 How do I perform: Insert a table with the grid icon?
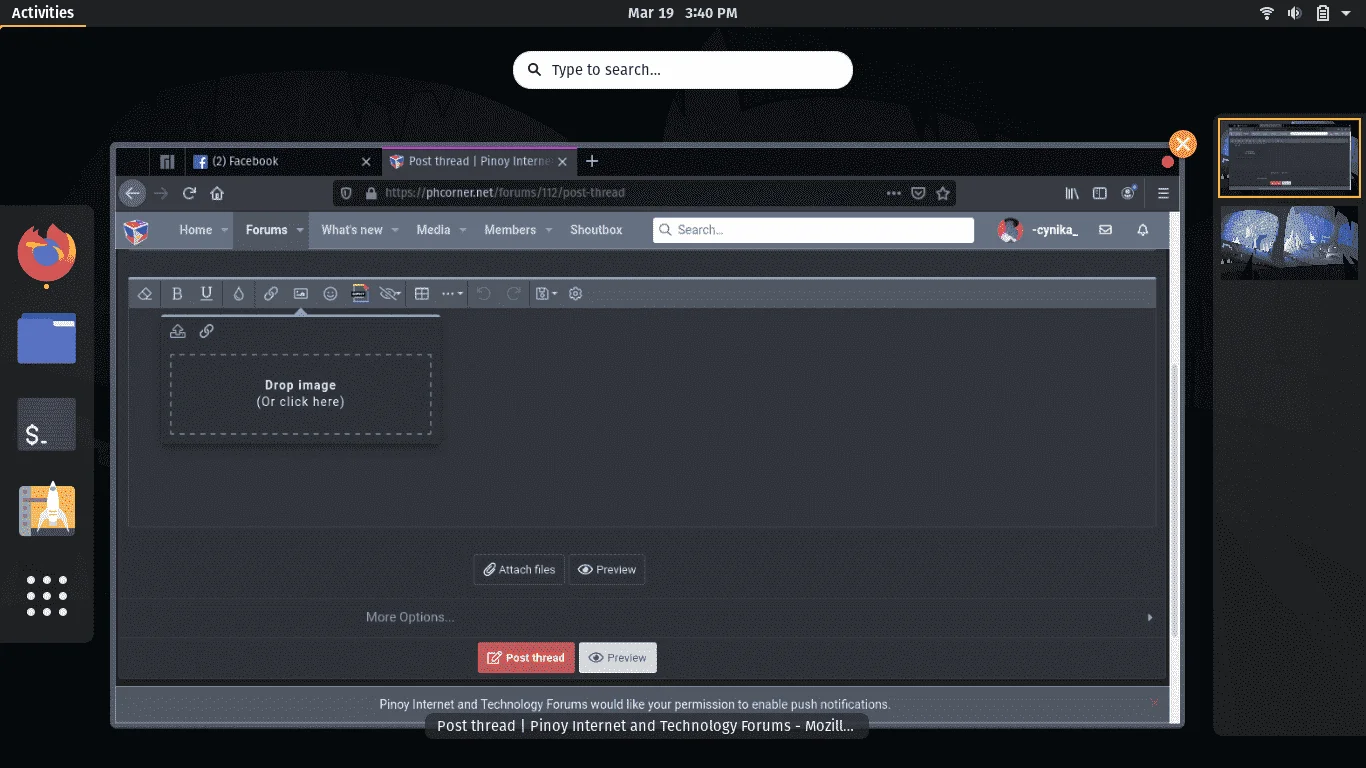tap(422, 294)
